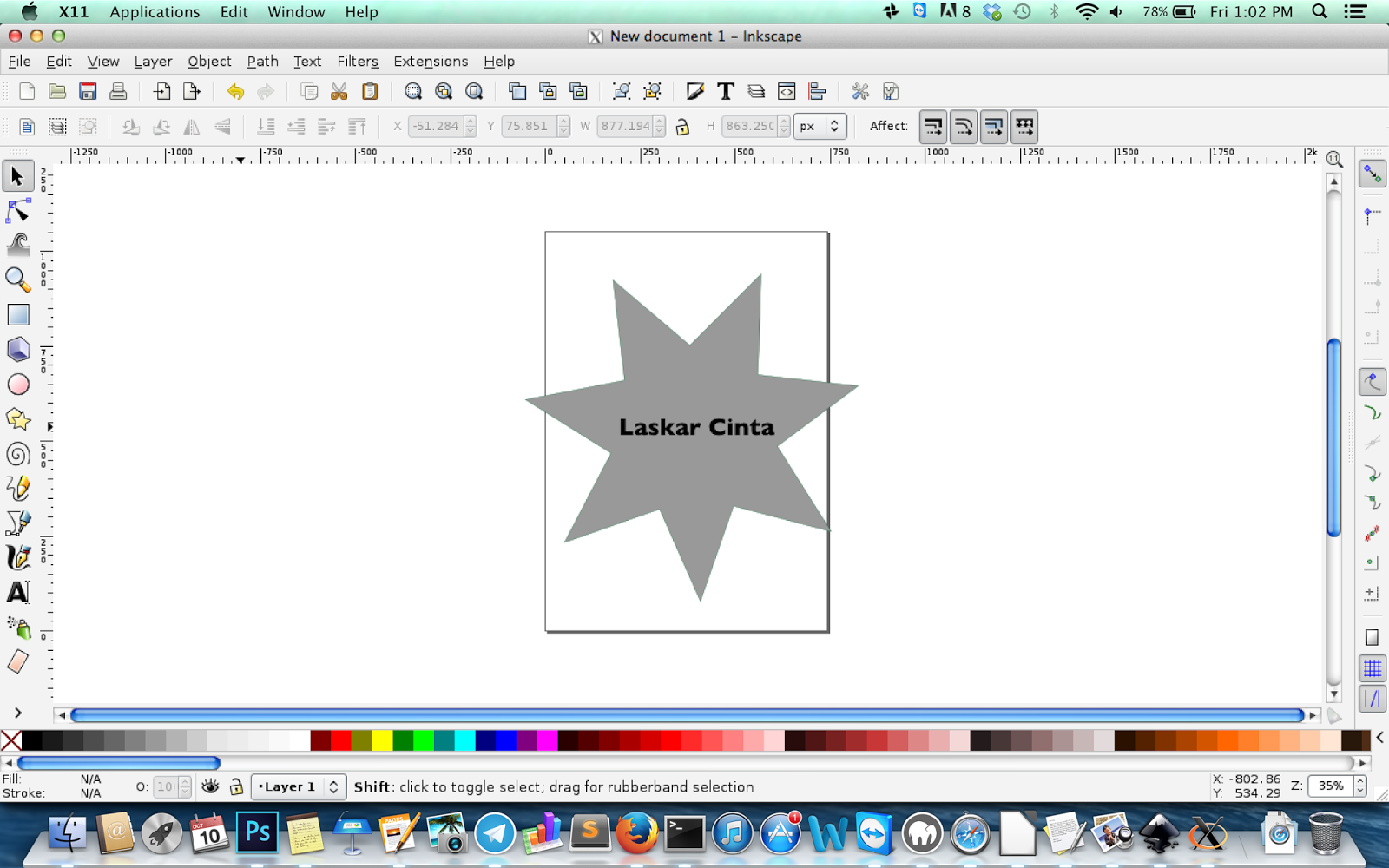Image resolution: width=1389 pixels, height=868 pixels.
Task: Toggle snap to grids button
Action: coord(1373,668)
